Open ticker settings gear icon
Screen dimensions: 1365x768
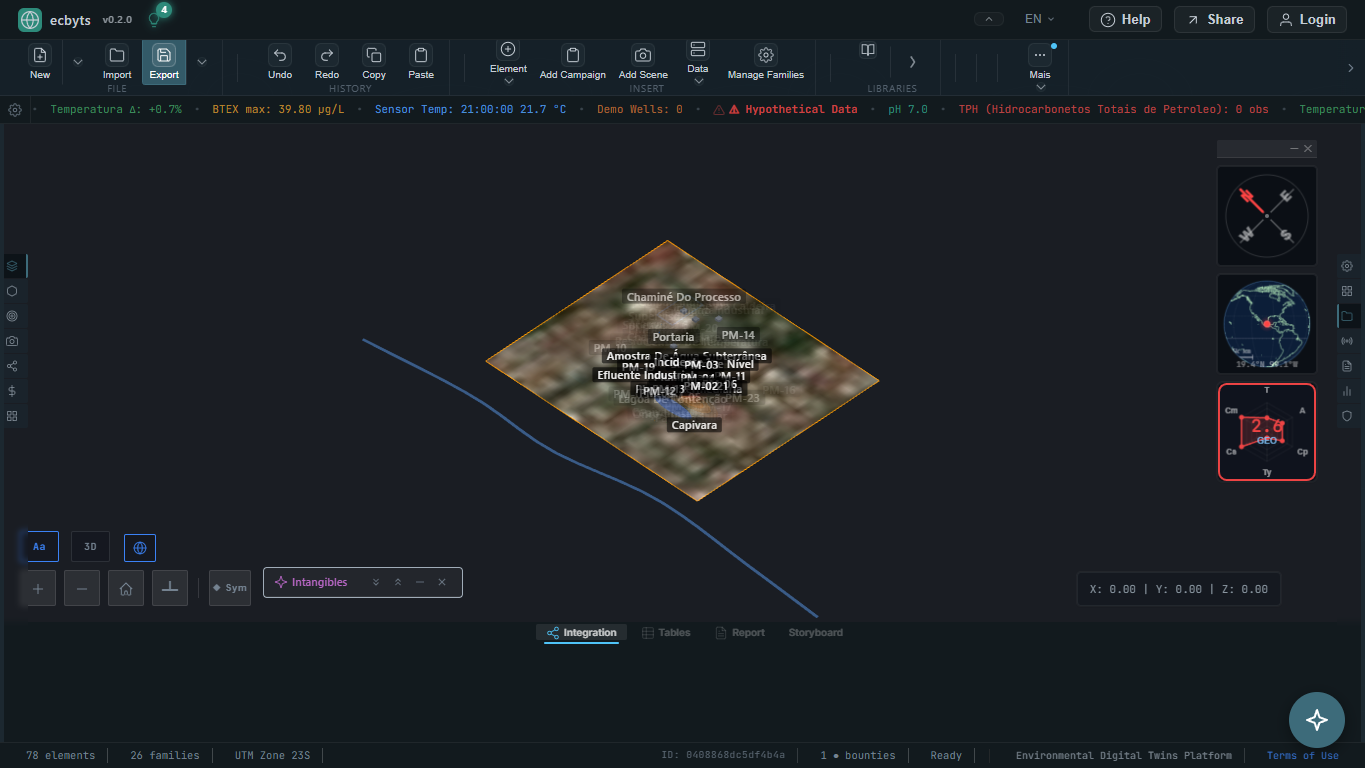[15, 110]
